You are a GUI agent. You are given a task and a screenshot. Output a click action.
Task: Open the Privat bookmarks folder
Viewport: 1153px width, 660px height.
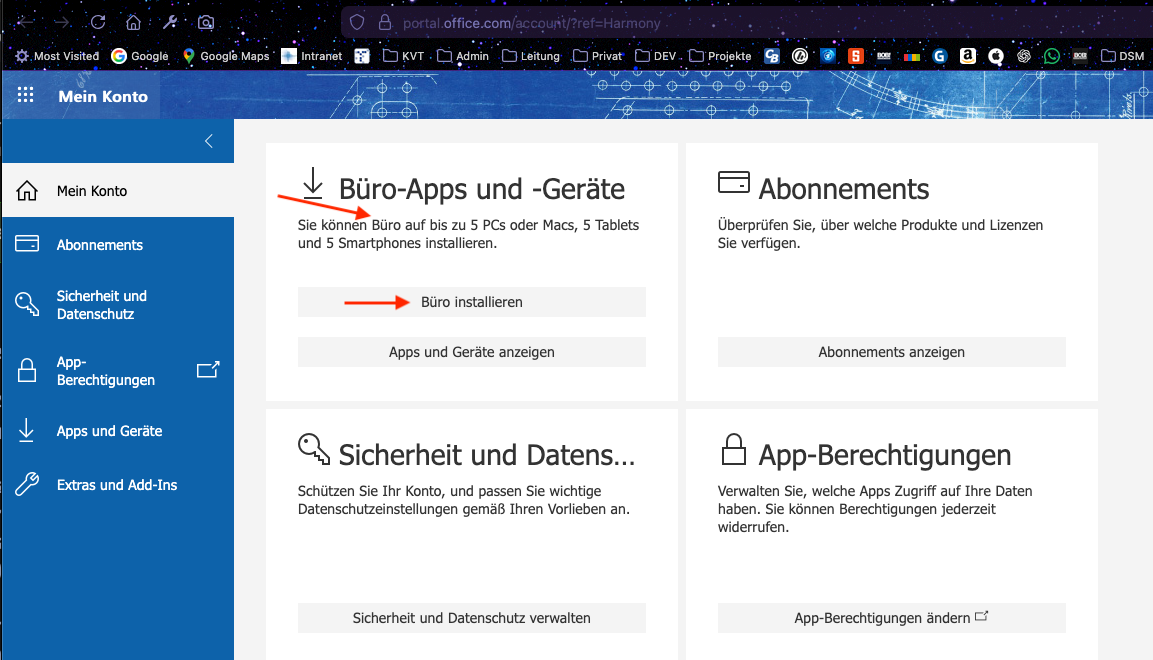click(597, 56)
